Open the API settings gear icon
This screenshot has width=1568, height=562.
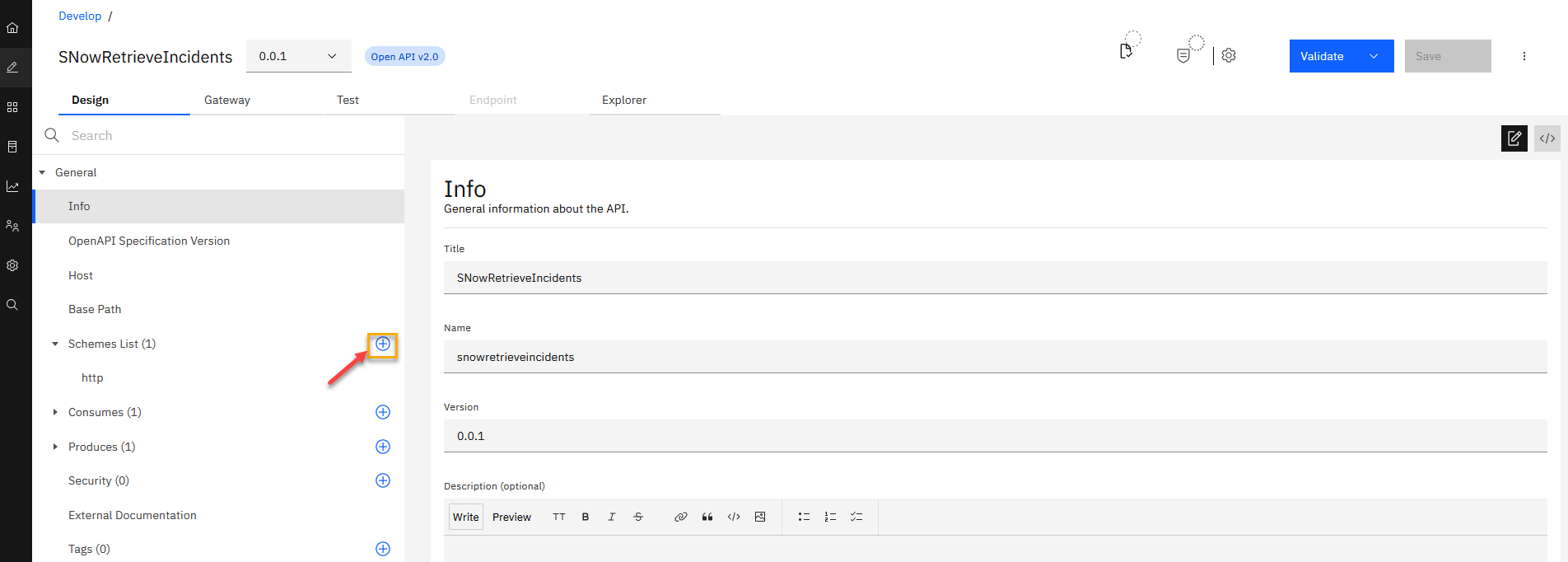pyautogui.click(x=1229, y=55)
